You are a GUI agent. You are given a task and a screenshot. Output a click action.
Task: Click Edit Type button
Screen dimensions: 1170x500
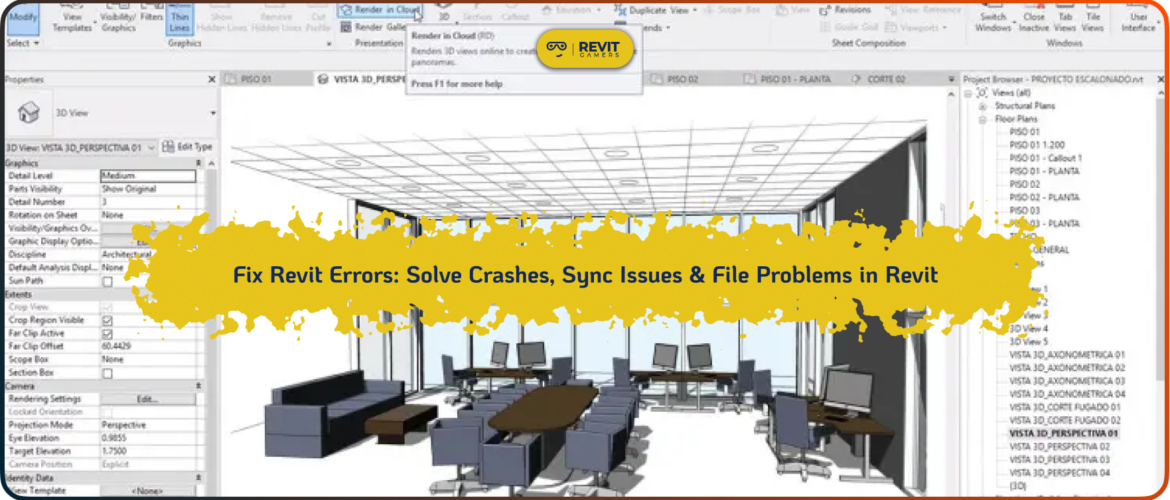click(187, 147)
